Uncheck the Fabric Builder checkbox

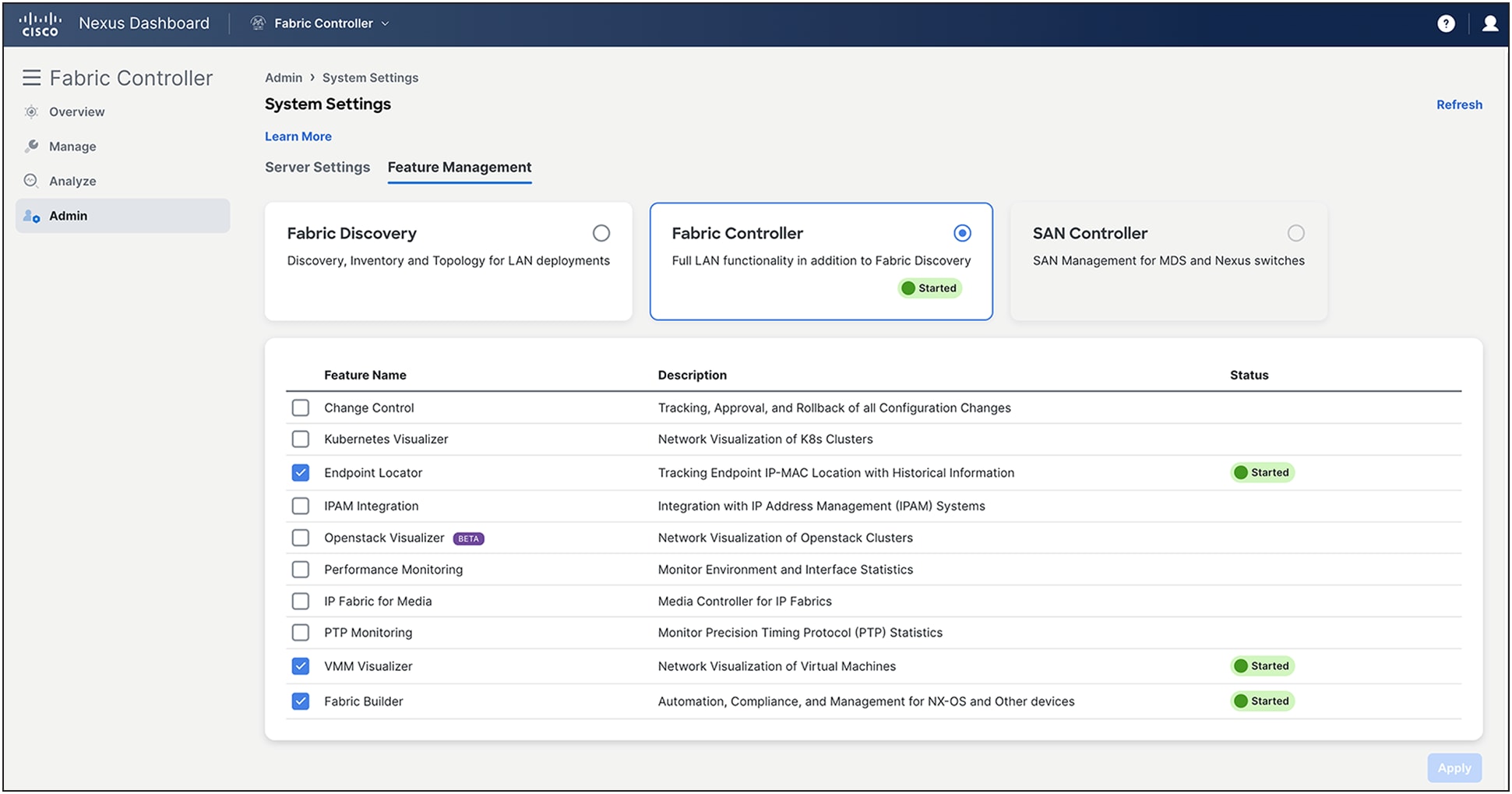point(301,701)
